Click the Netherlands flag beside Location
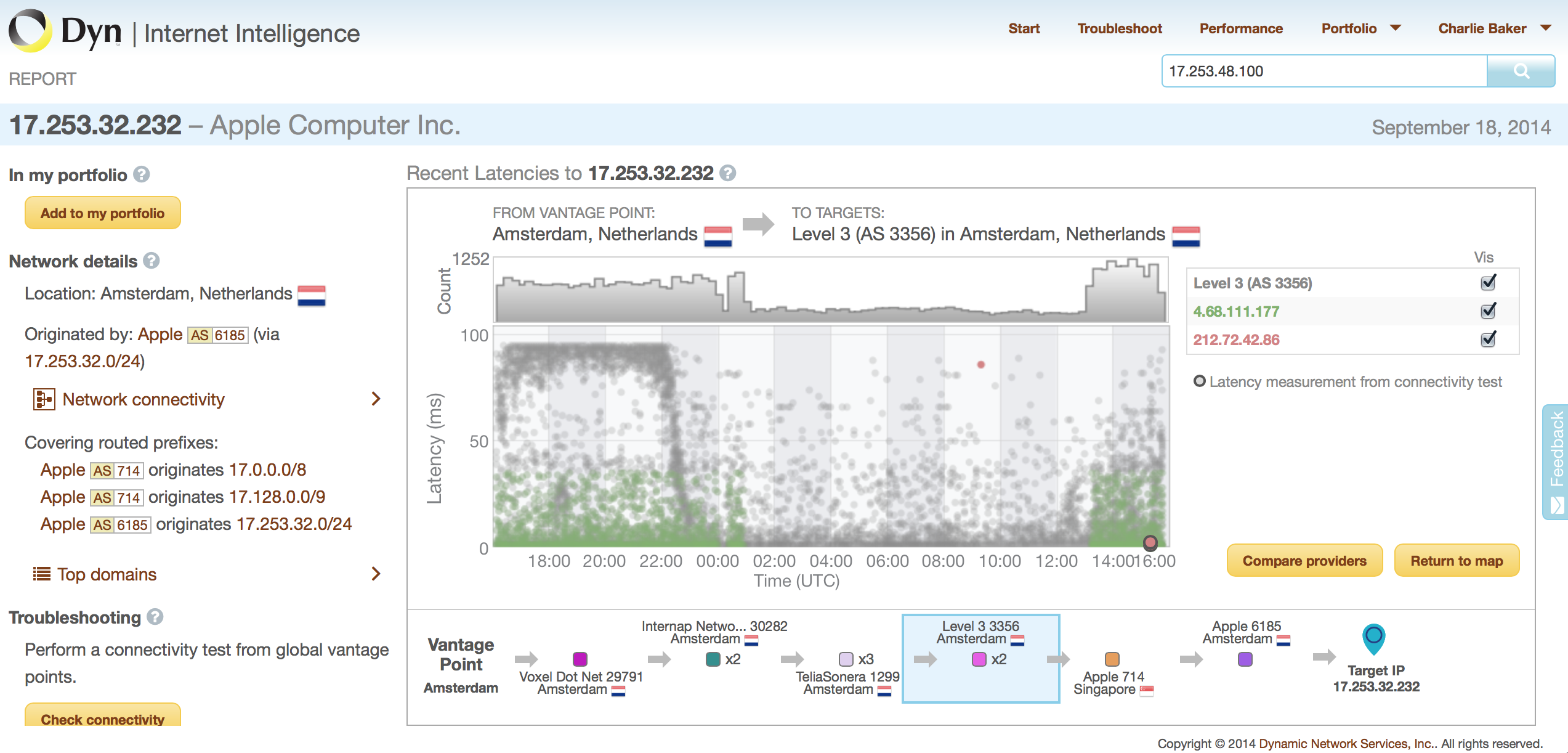 point(312,295)
